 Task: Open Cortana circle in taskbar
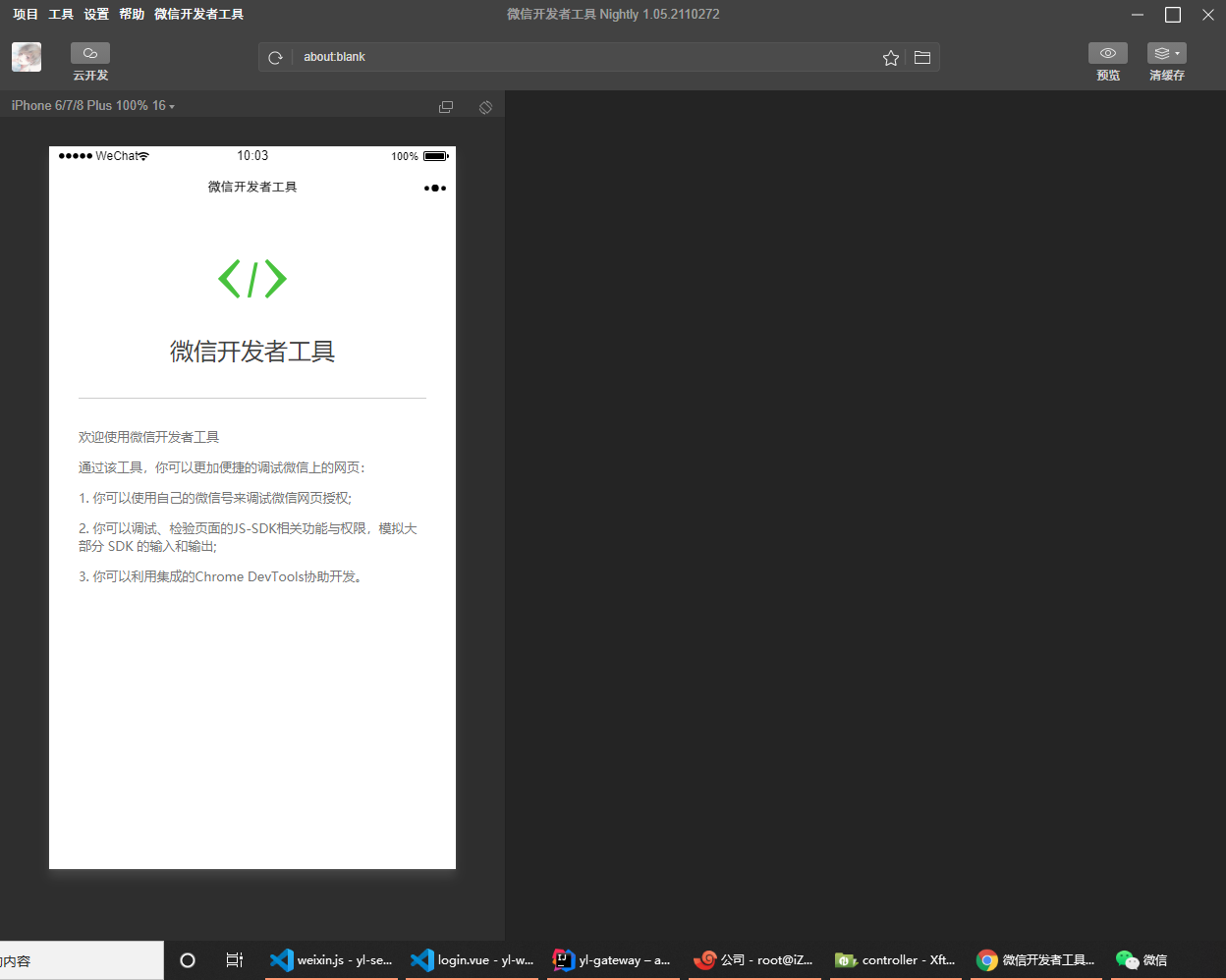tap(188, 960)
